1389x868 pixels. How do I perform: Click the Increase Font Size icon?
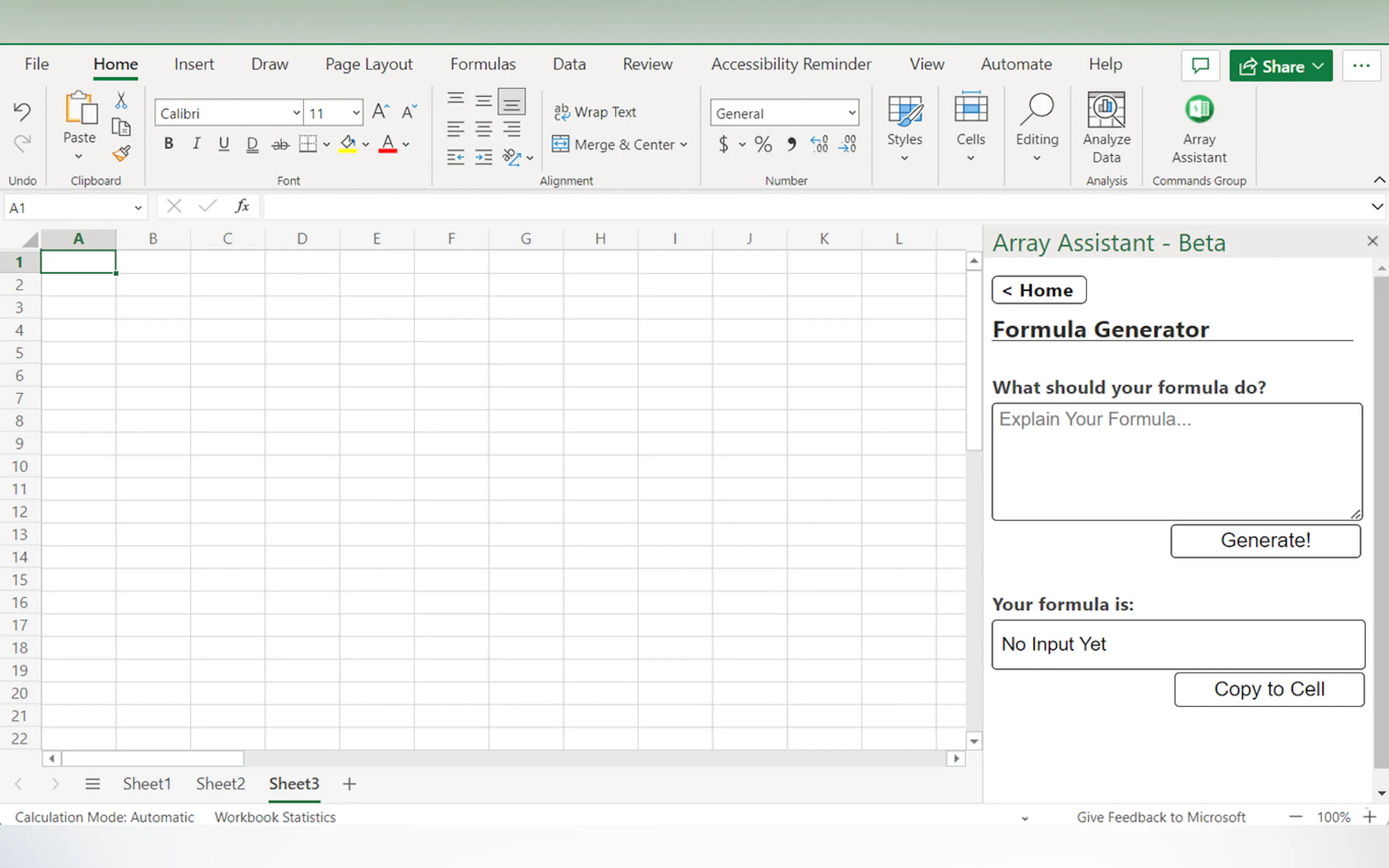pyautogui.click(x=380, y=112)
